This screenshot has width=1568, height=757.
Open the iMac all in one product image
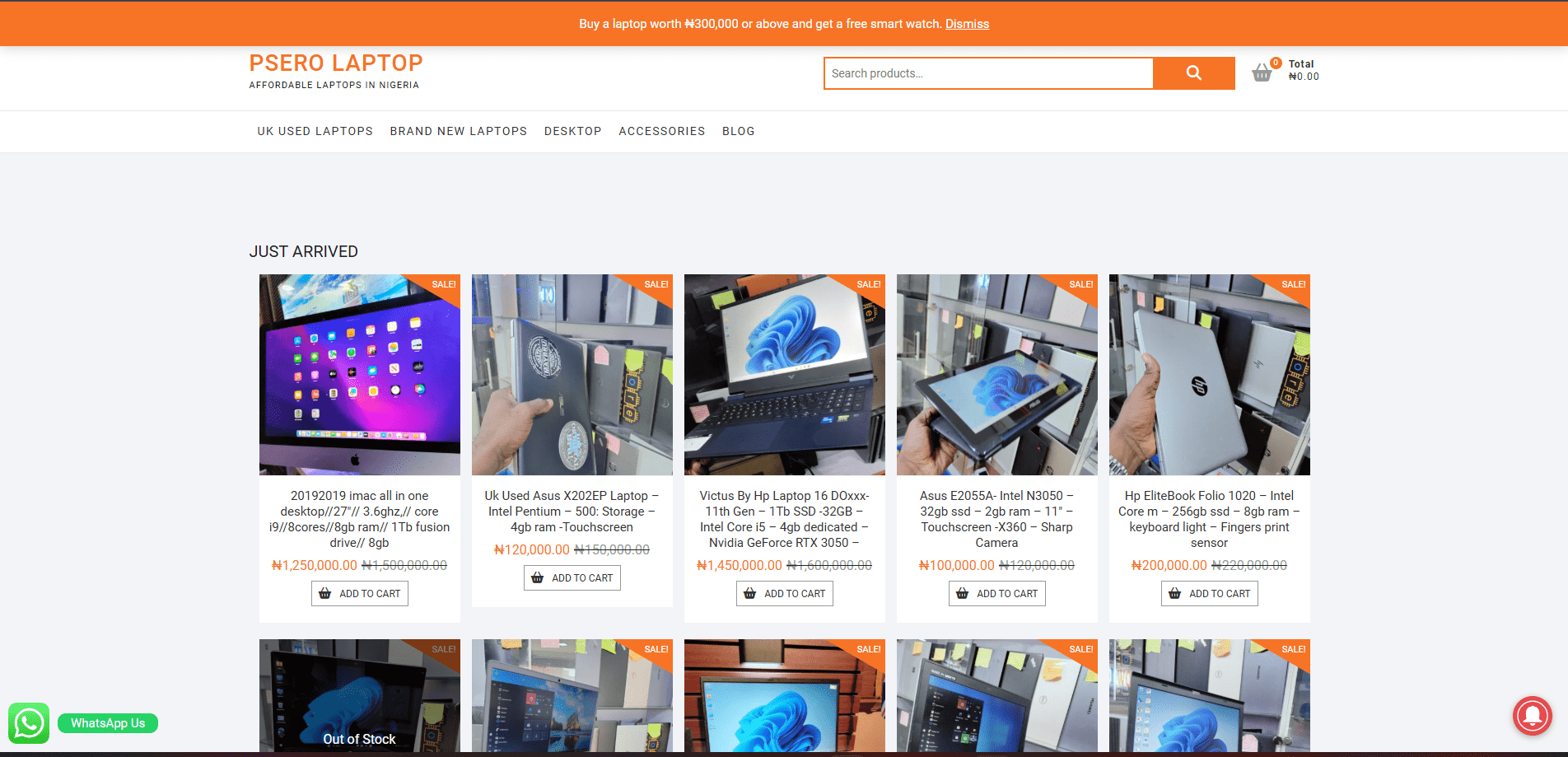point(360,375)
